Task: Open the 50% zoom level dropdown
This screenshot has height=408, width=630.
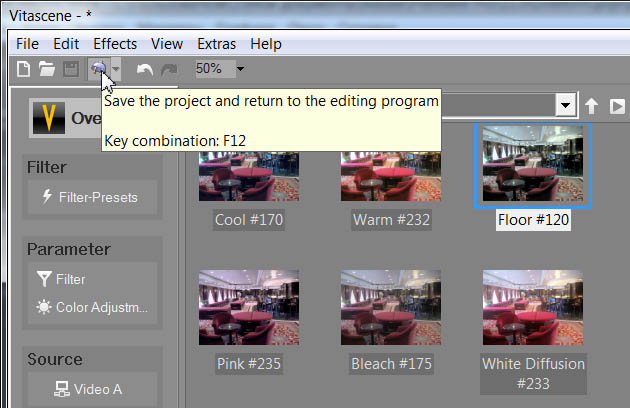Action: (240, 69)
